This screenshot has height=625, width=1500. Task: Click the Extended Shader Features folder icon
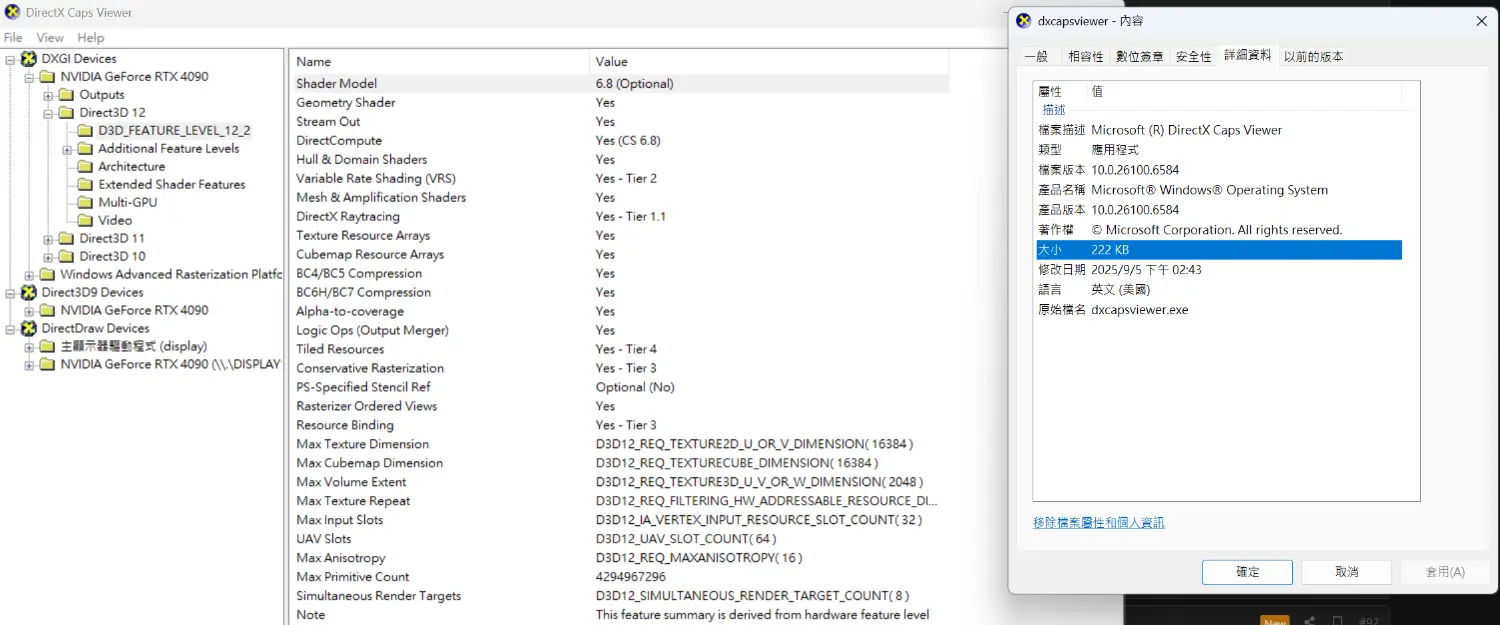[85, 185]
